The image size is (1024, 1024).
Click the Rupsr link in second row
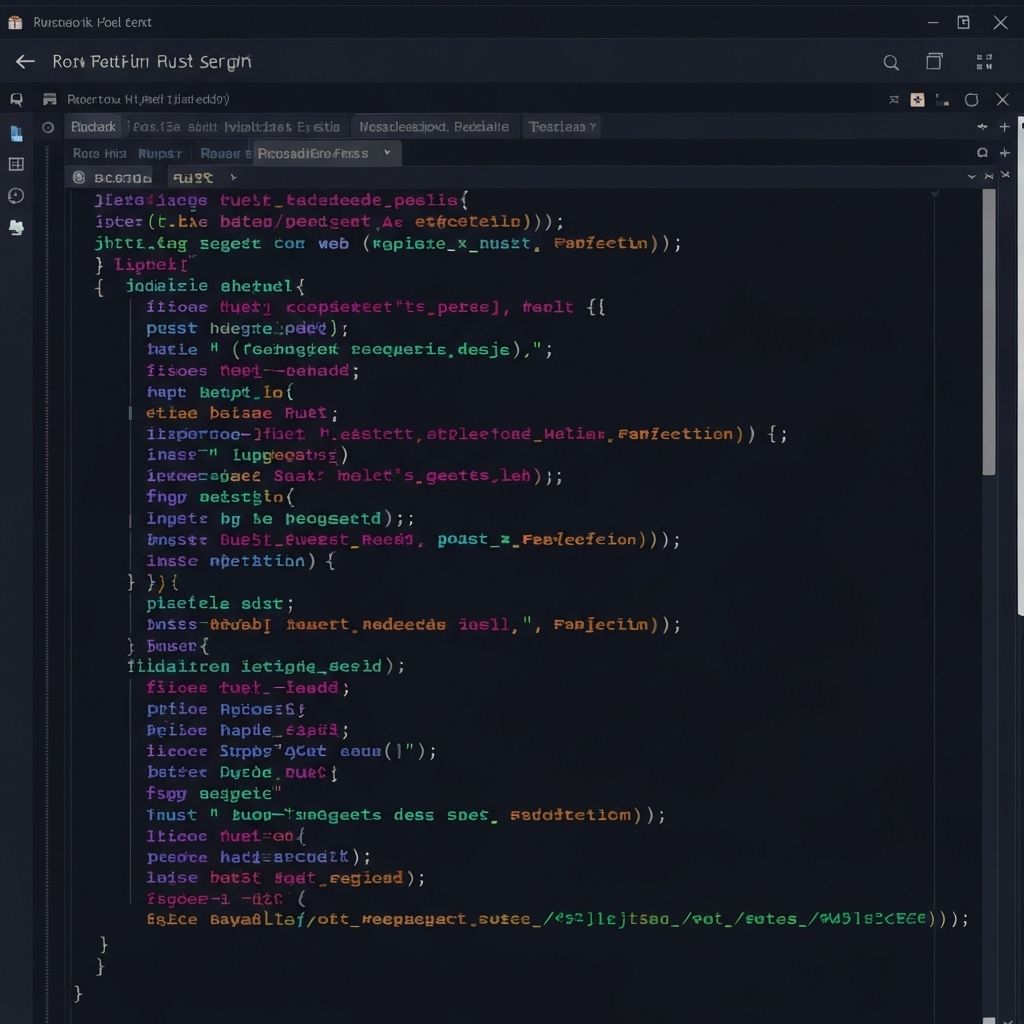coord(160,153)
